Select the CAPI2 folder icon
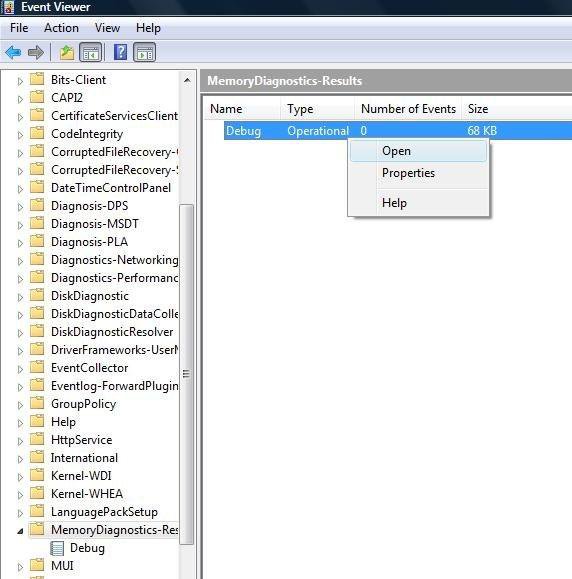The height and width of the screenshot is (579, 572). [37, 97]
